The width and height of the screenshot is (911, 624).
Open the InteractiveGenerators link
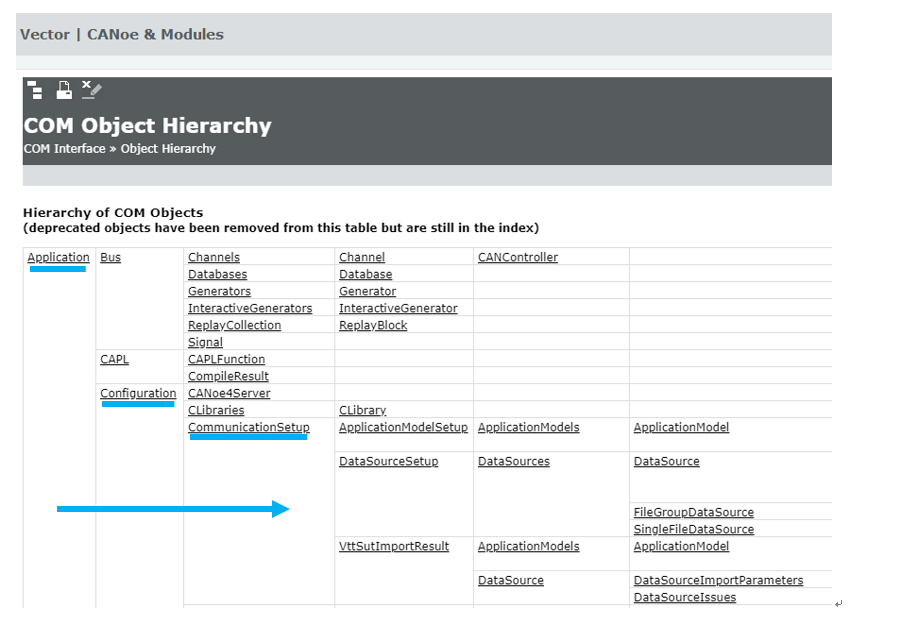click(250, 308)
